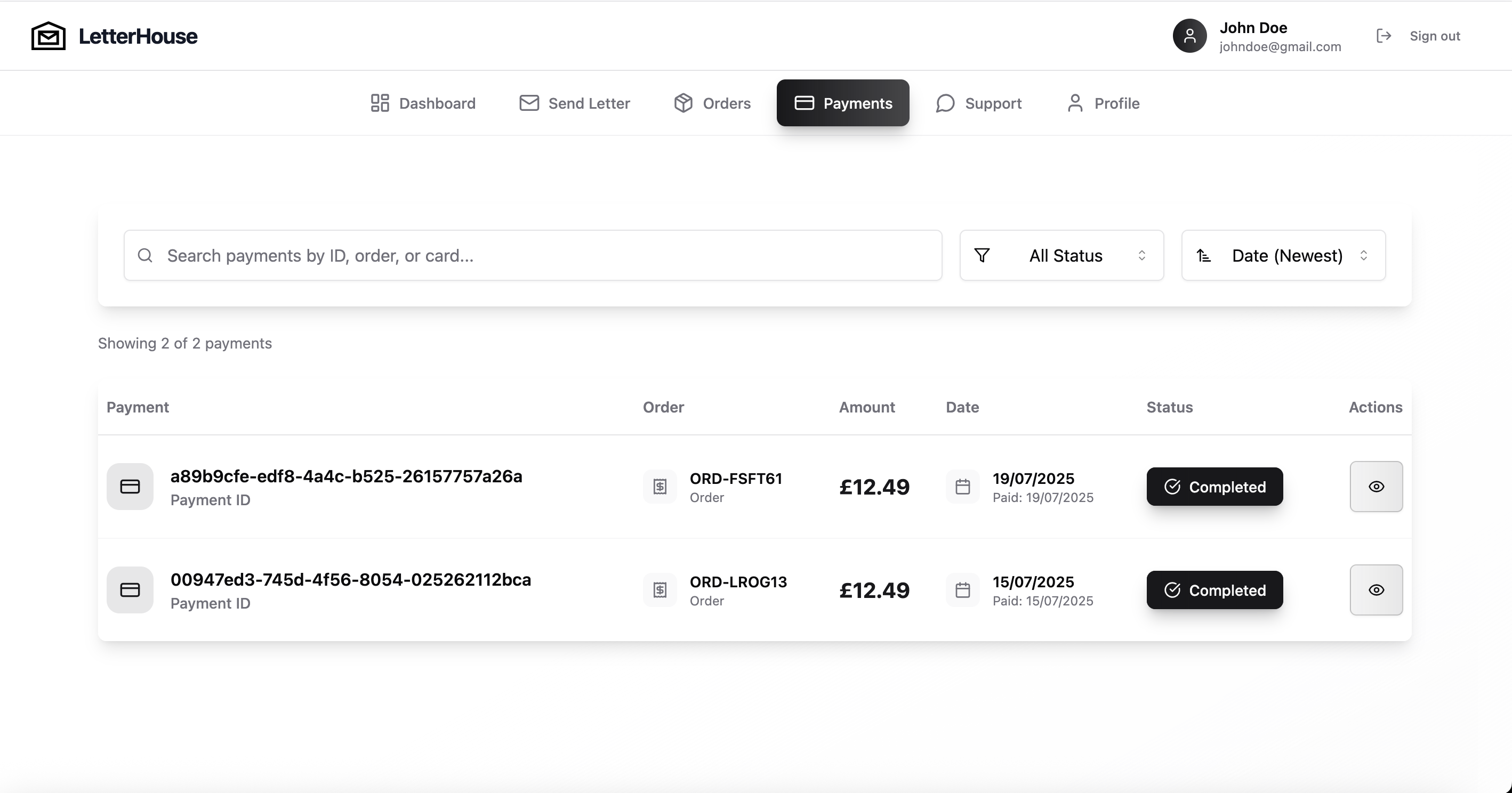This screenshot has width=1512, height=793.
Task: Click the receipt icon next to ORD-LROG13
Action: click(x=660, y=590)
